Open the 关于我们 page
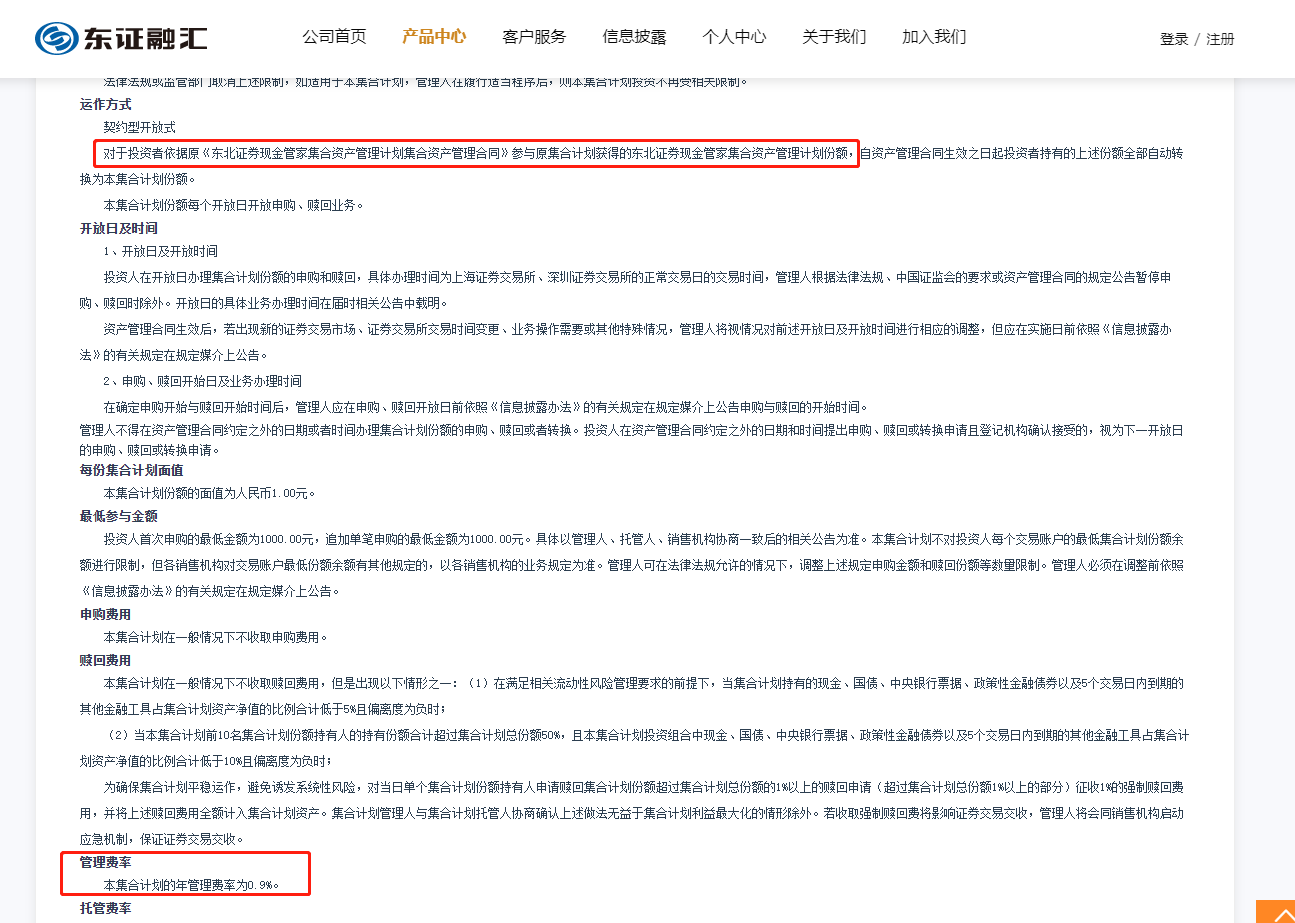Screen dimensions: 1295x923 pos(834,37)
